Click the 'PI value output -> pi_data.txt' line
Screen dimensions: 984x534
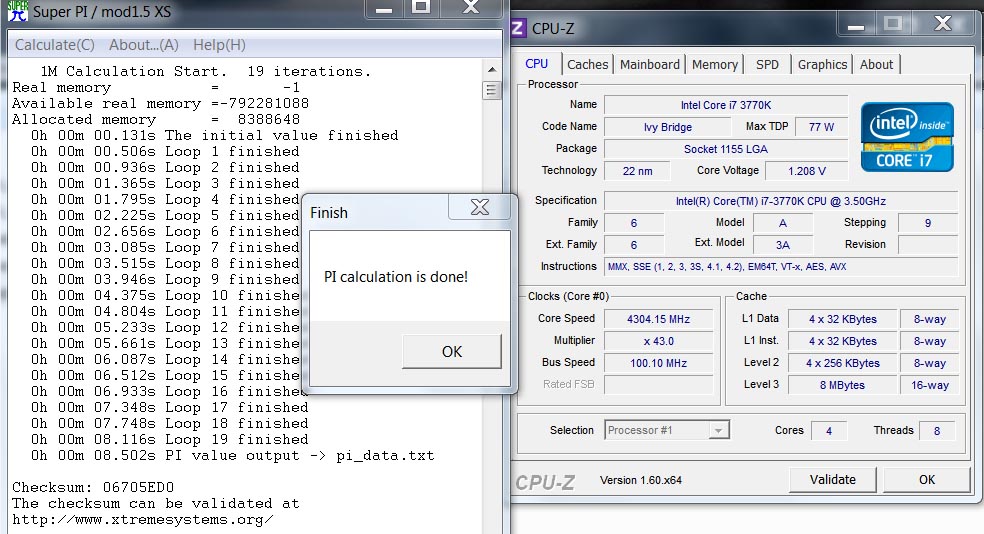[x=232, y=456]
